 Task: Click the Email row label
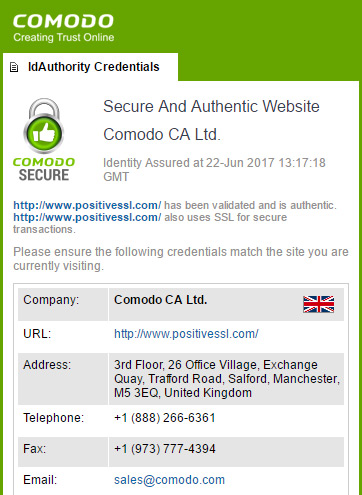40,480
